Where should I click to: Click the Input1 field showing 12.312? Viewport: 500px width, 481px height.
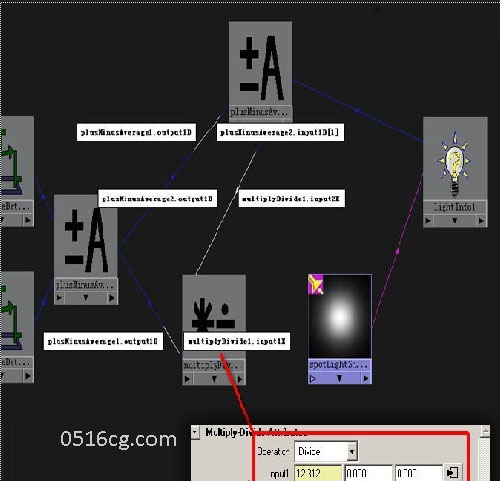pyautogui.click(x=318, y=473)
